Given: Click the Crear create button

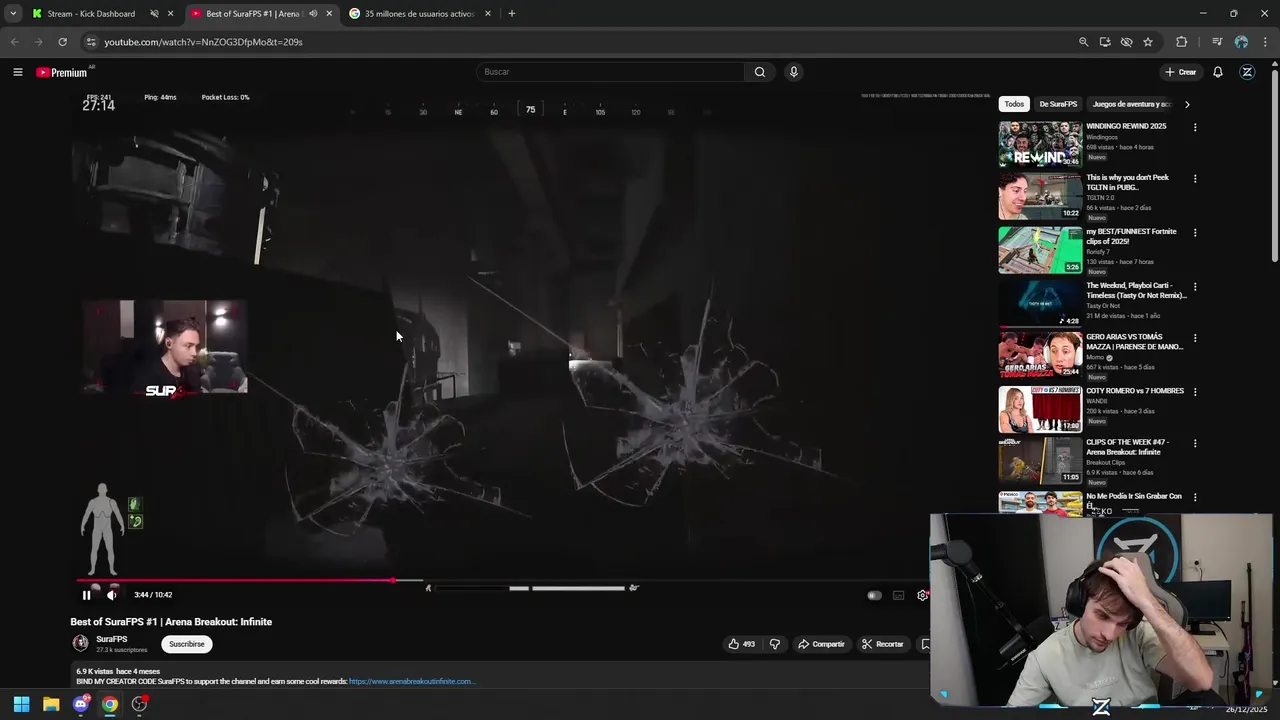Looking at the screenshot, I should (x=1181, y=72).
